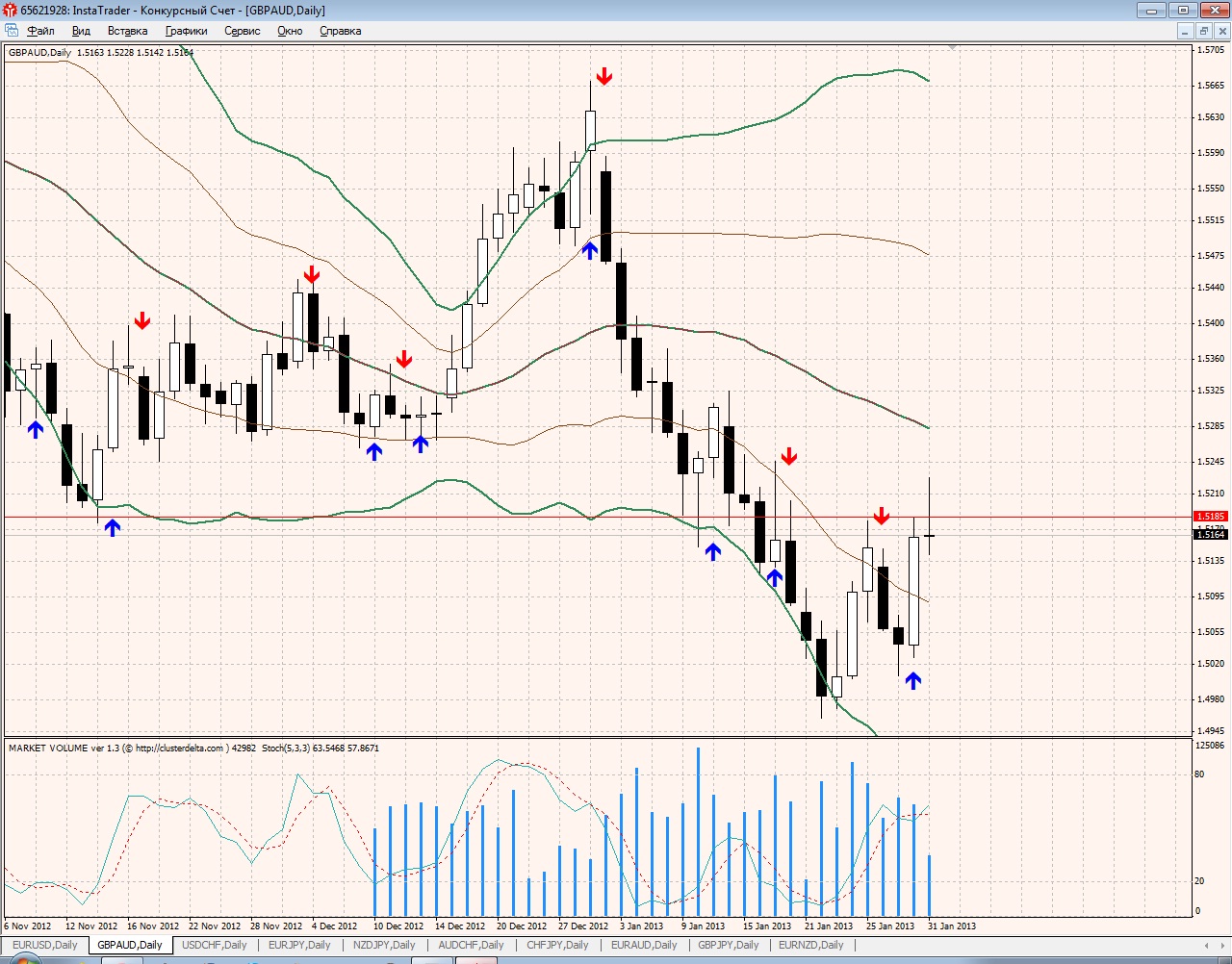Open the Файл menu
Image resolution: width=1232 pixels, height=964 pixels.
click(x=40, y=31)
